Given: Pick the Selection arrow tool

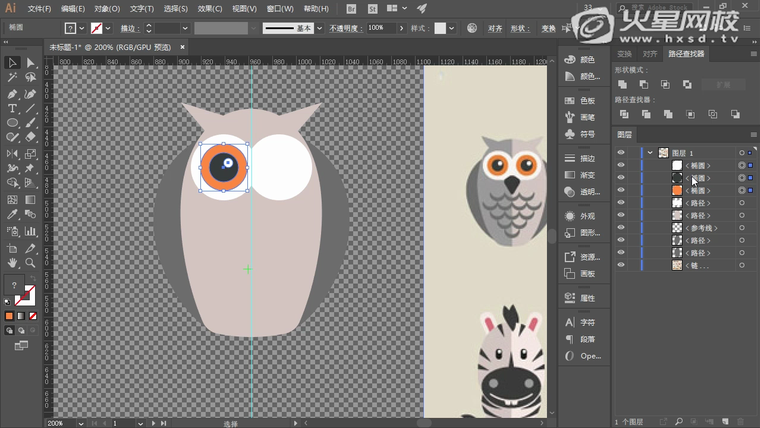Looking at the screenshot, I should coord(12,63).
